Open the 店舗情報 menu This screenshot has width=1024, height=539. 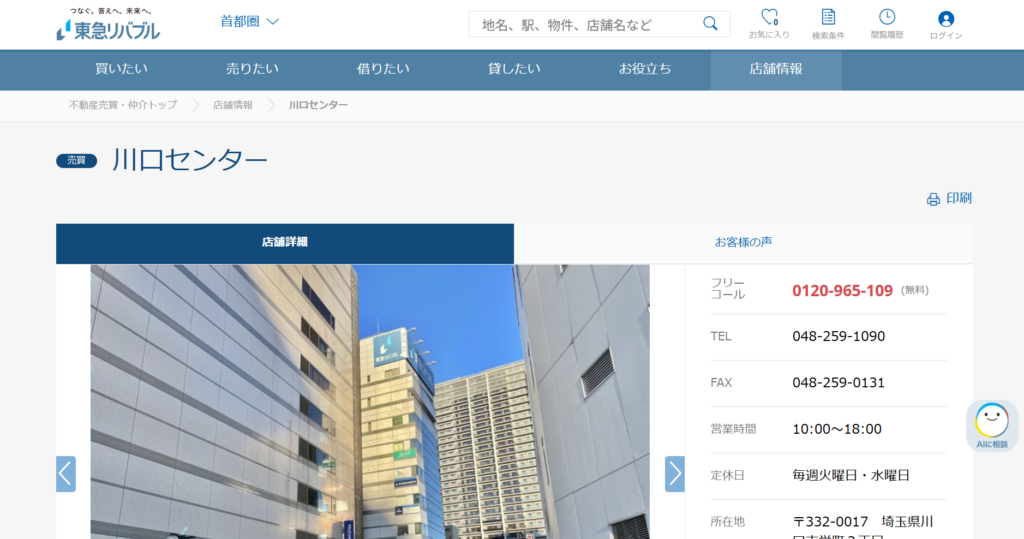click(776, 69)
